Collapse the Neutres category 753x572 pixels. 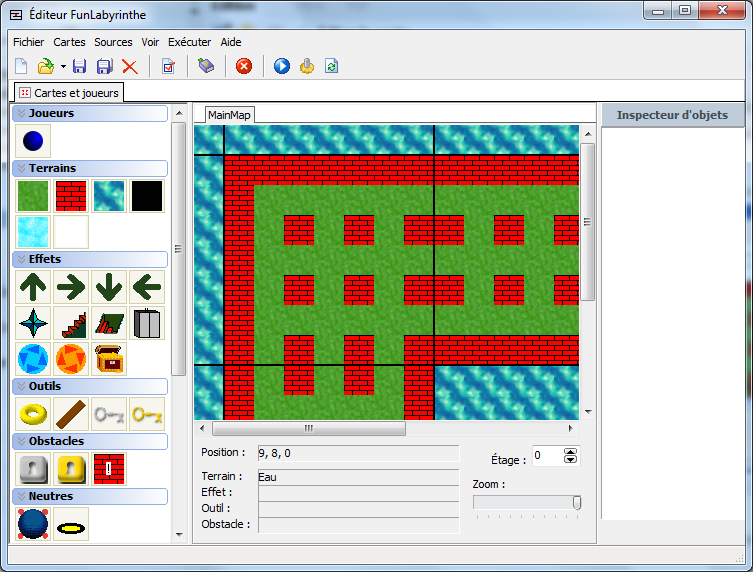[x=21, y=496]
